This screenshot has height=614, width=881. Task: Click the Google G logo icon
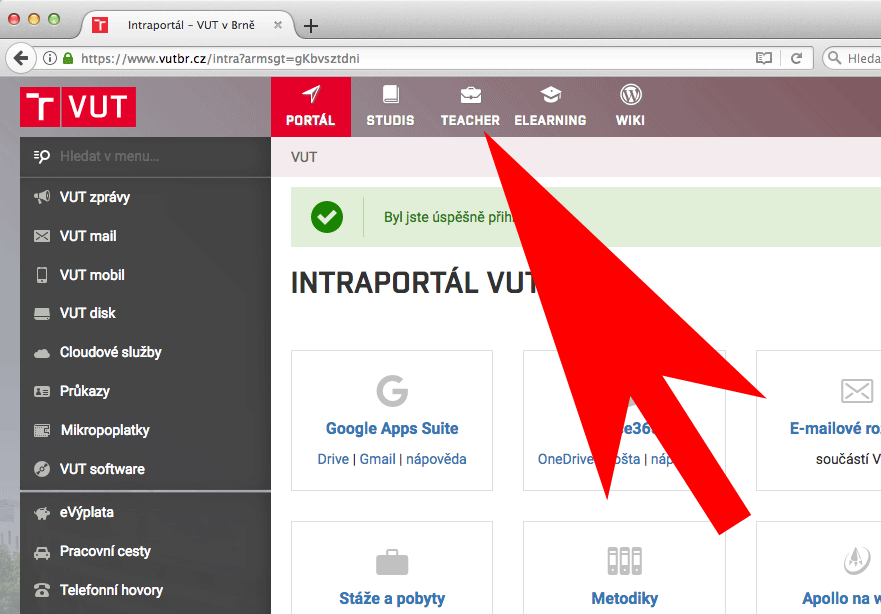(392, 390)
